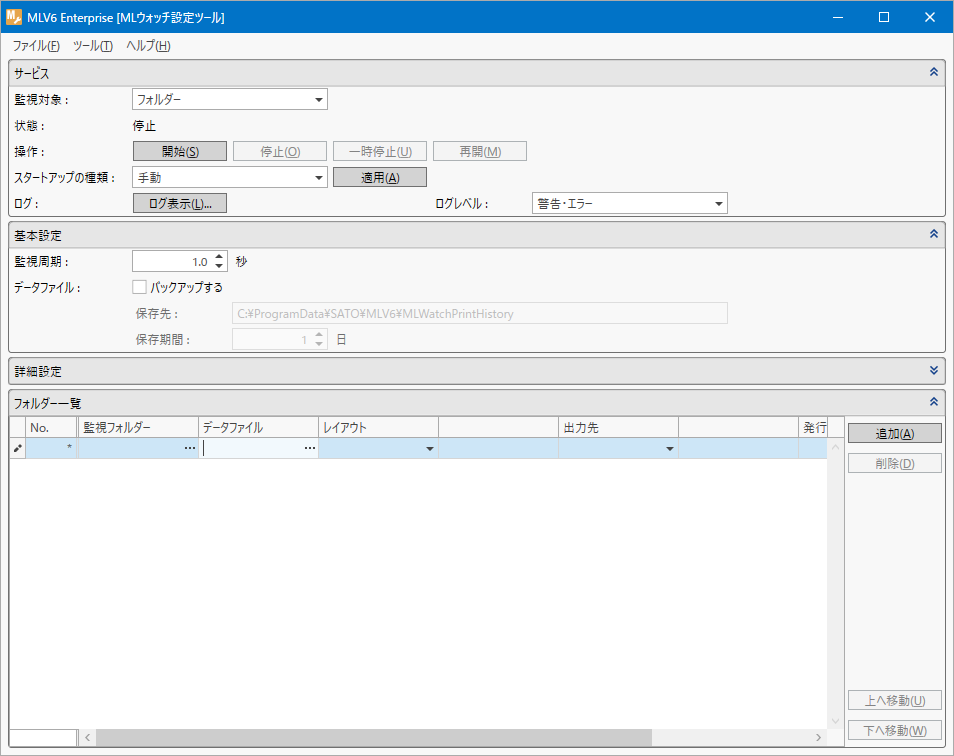
Task: Click the 監視フォルダー column header
Action: (138, 428)
